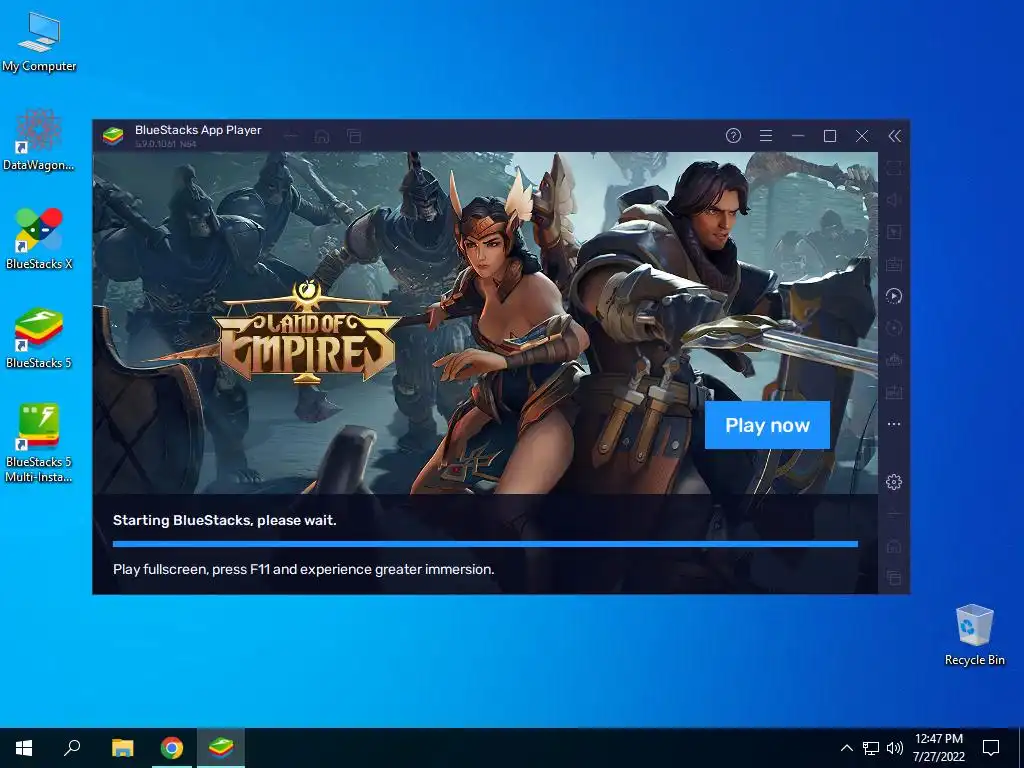This screenshot has width=1024, height=768.
Task: Click the dimmed home icon at sidebar bottom
Action: (x=894, y=546)
